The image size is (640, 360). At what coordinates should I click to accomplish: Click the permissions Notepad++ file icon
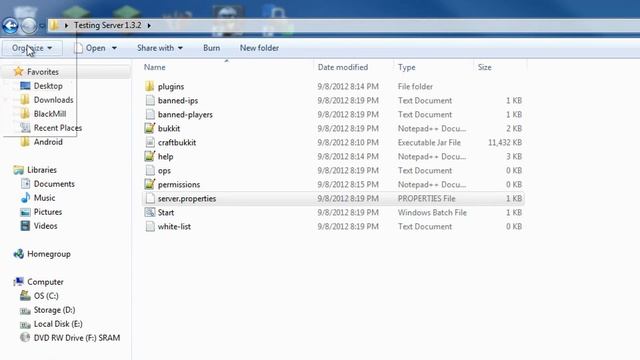150,184
